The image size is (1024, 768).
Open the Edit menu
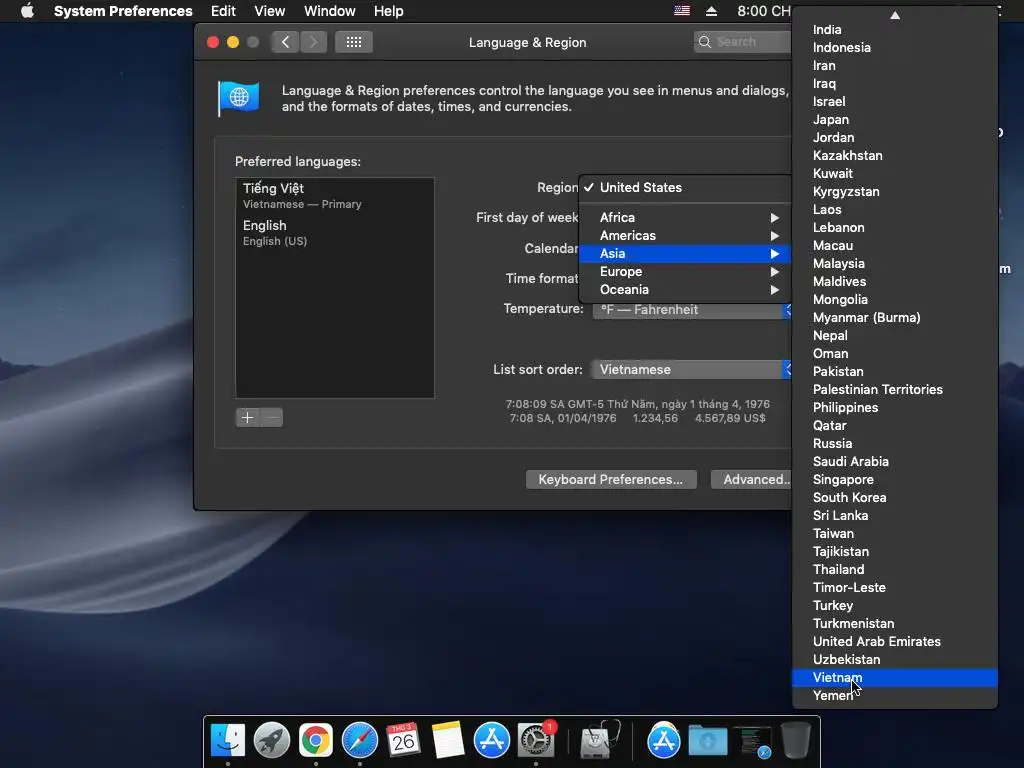point(223,11)
